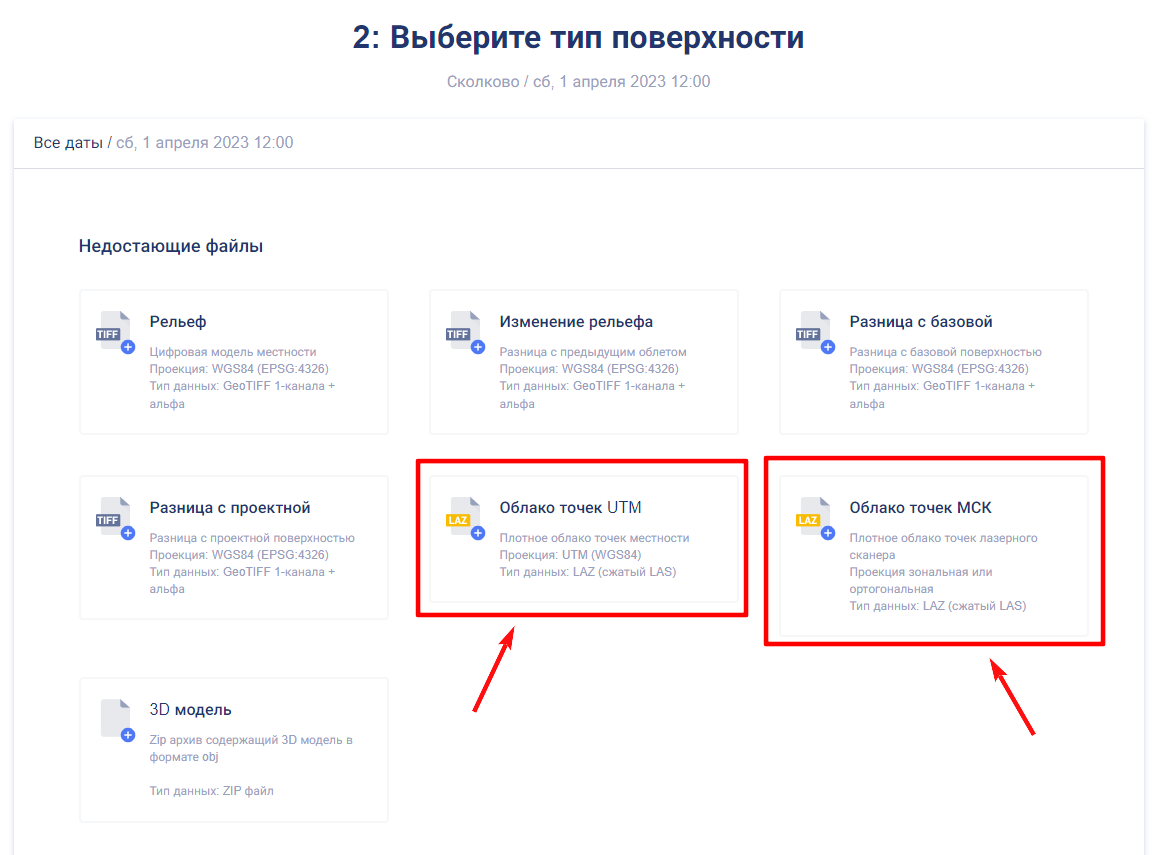Open the Все даты breadcrumb link
Image resolution: width=1158 pixels, height=855 pixels.
pyautogui.click(x=68, y=143)
